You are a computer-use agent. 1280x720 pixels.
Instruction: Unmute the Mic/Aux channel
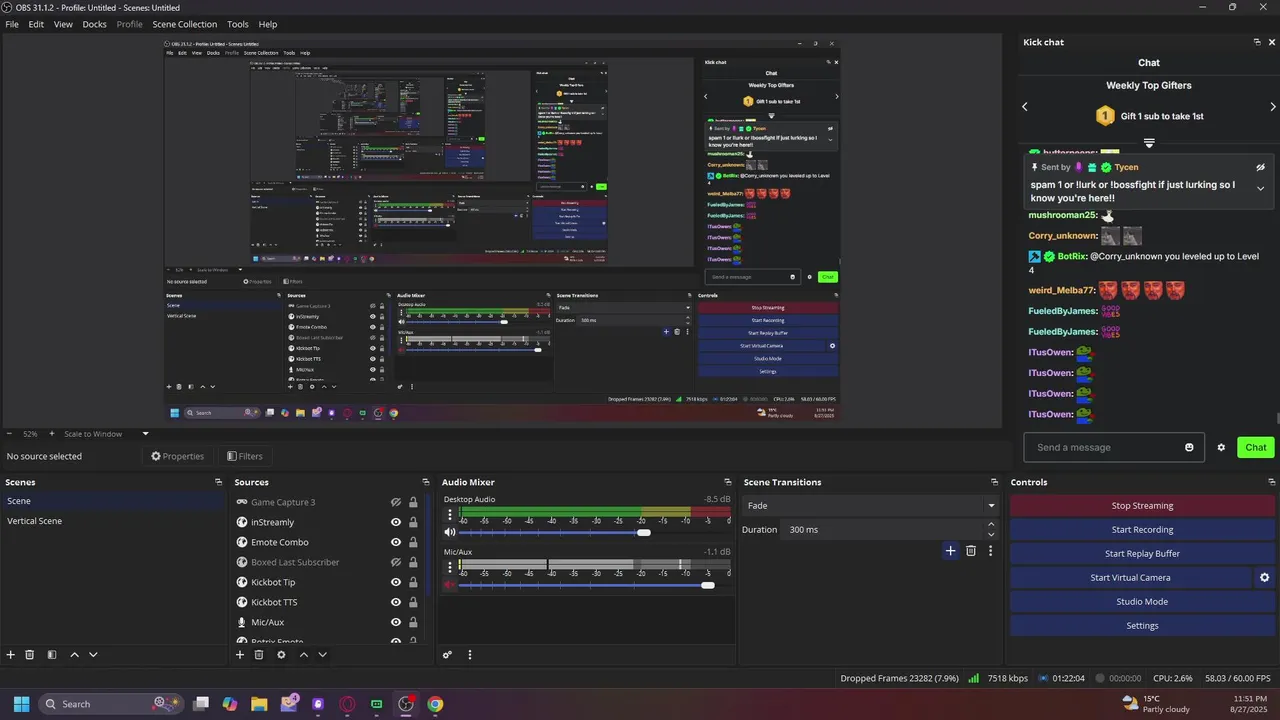tap(450, 585)
